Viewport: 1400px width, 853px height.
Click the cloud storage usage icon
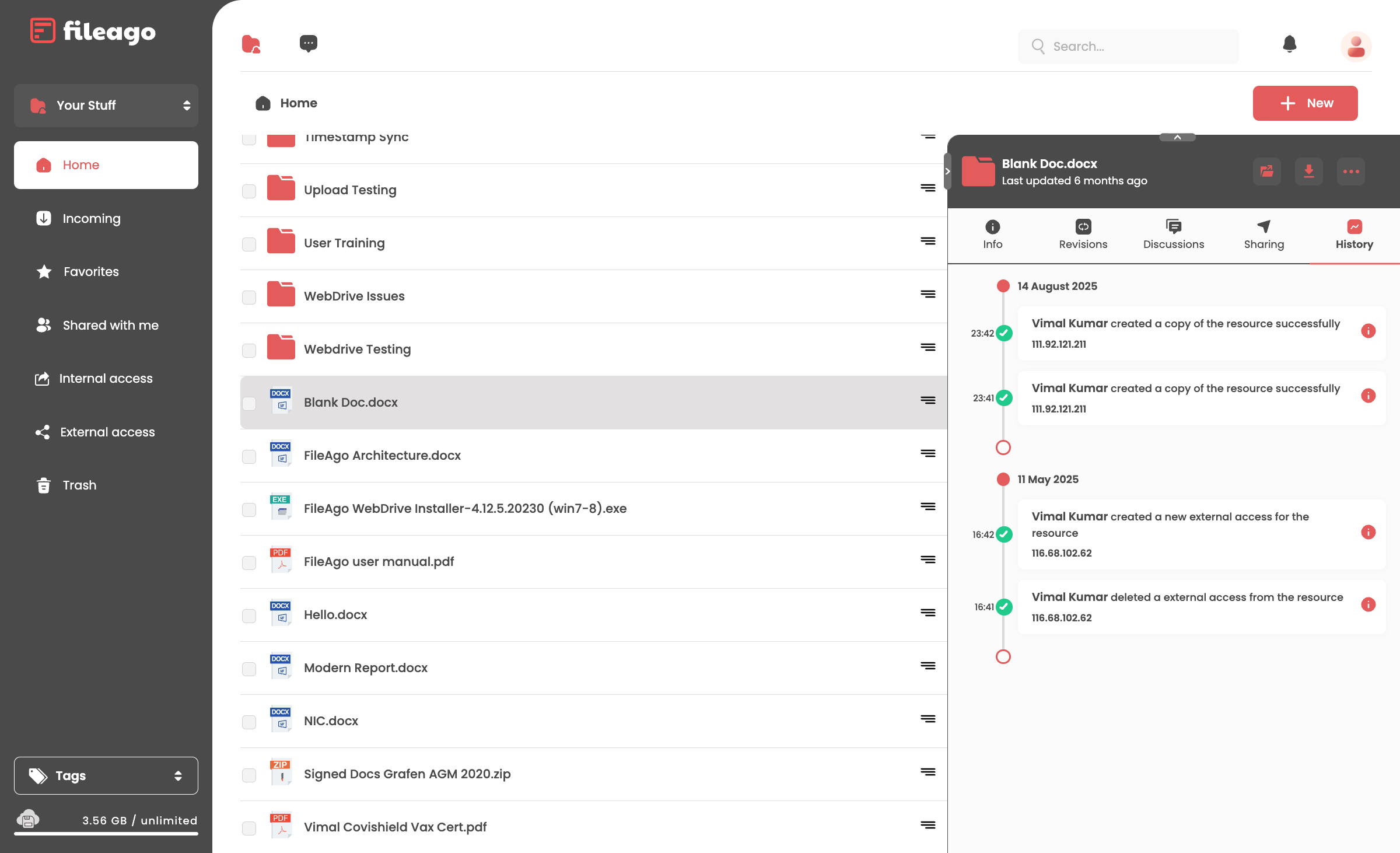coord(28,819)
